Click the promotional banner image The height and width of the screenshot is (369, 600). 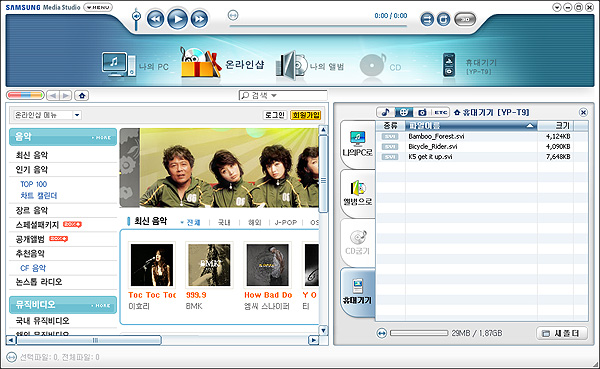click(x=219, y=168)
